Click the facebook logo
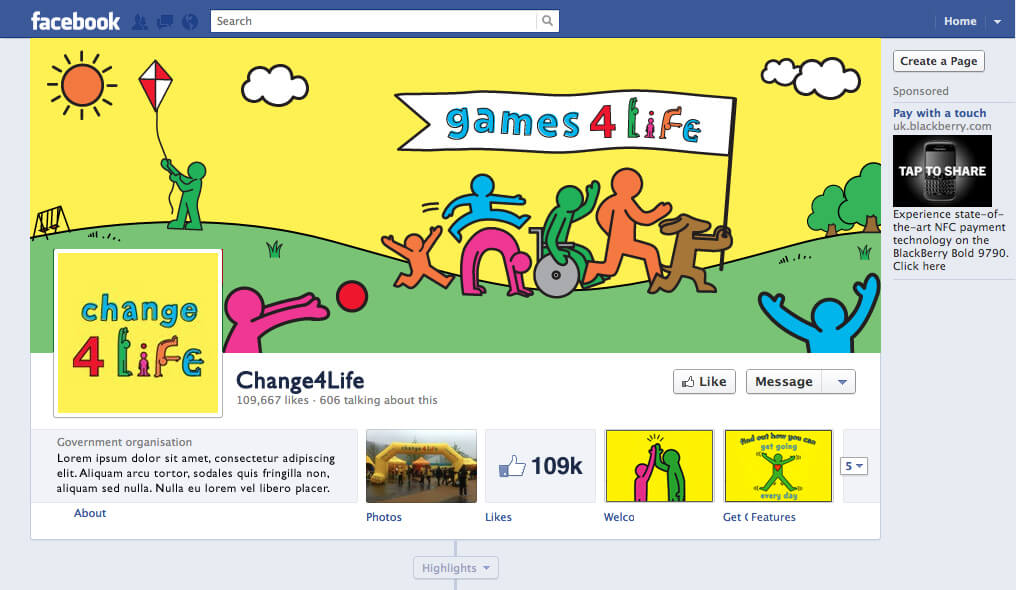Screen dimensions: 1016x590 (75, 21)
